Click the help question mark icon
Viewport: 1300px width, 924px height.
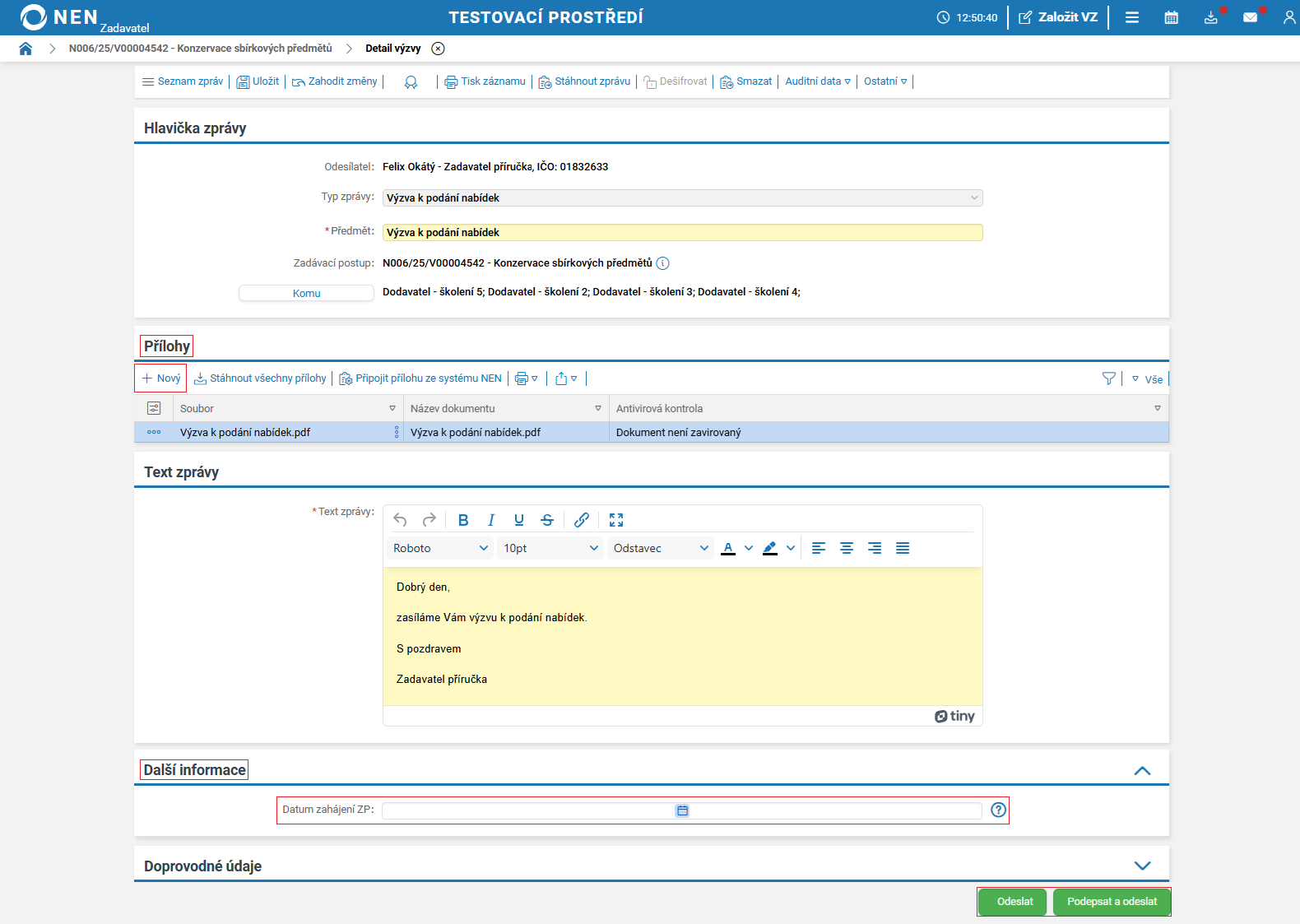[998, 810]
